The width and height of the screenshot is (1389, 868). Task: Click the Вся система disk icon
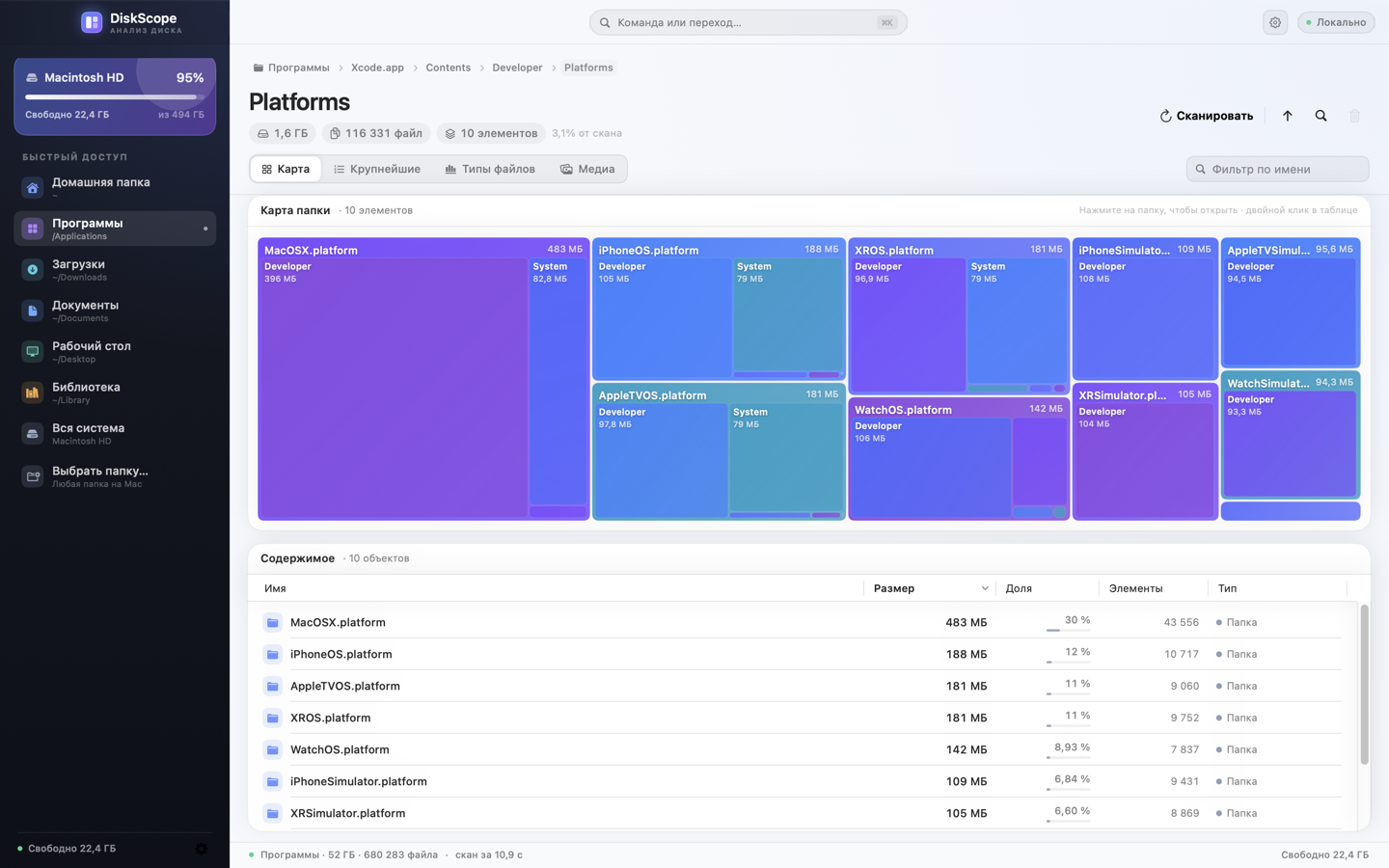pyautogui.click(x=33, y=433)
